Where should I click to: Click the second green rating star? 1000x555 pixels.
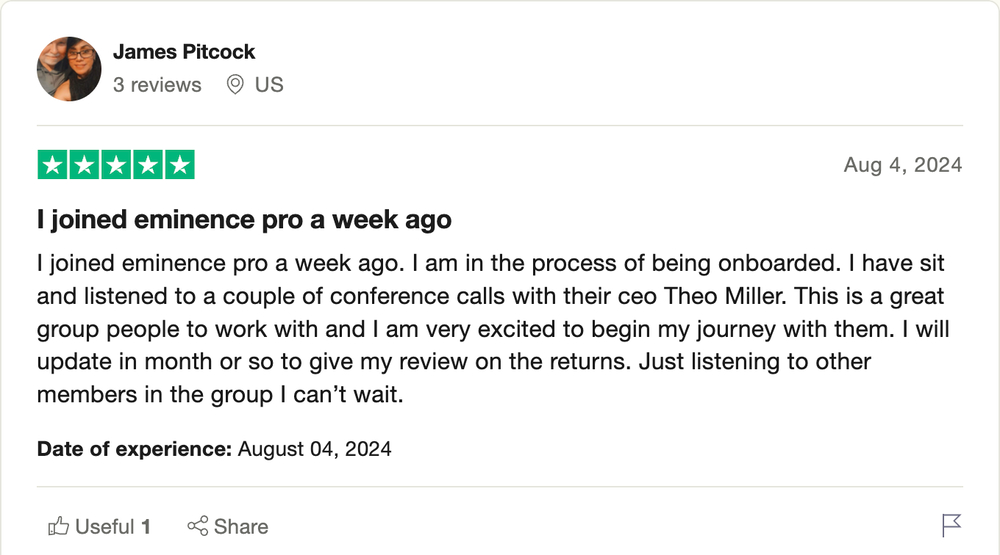[84, 165]
